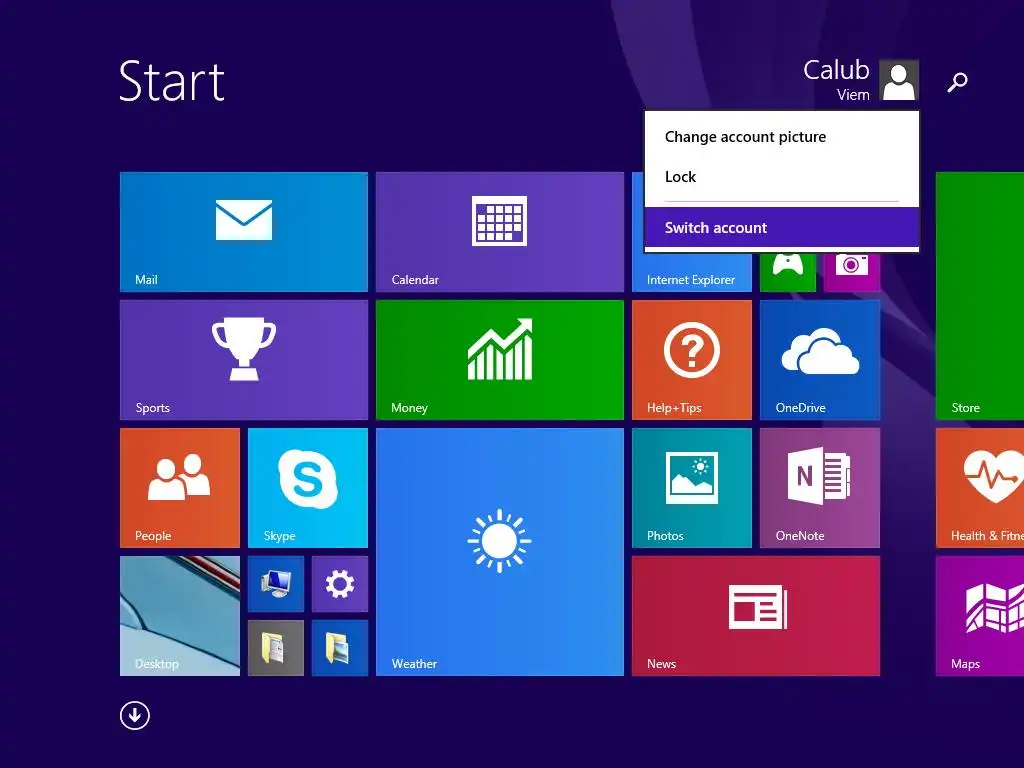The height and width of the screenshot is (768, 1024).
Task: Open the Help+Tips tile
Action: 692,360
